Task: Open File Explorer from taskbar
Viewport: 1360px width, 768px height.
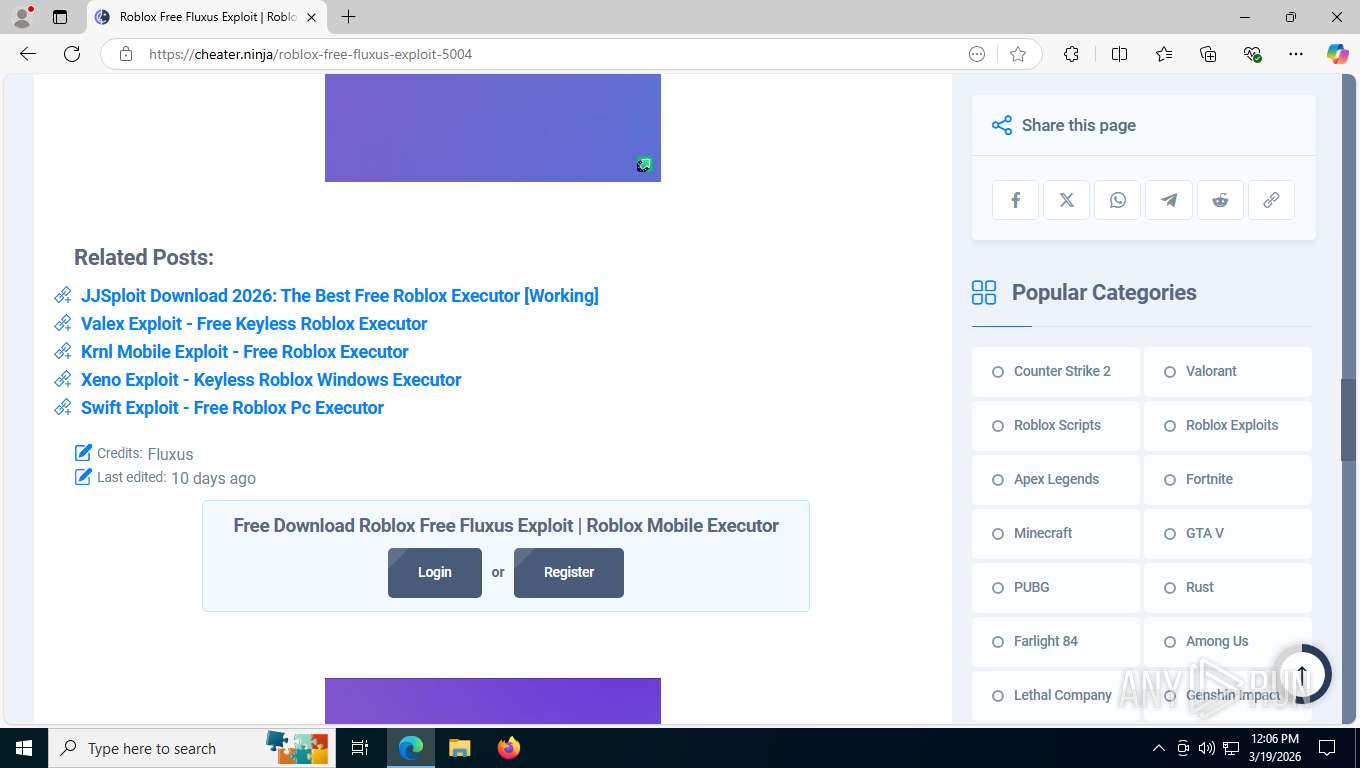Action: click(x=459, y=748)
